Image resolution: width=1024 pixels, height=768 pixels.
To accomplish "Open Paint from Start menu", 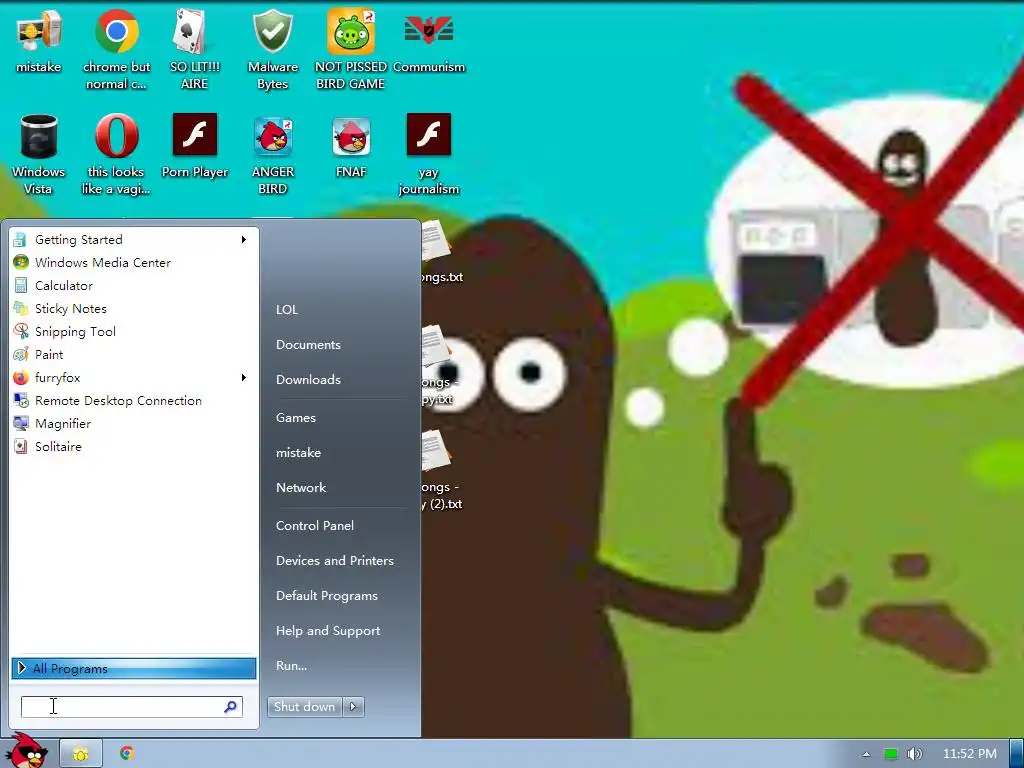I will 133,355.
